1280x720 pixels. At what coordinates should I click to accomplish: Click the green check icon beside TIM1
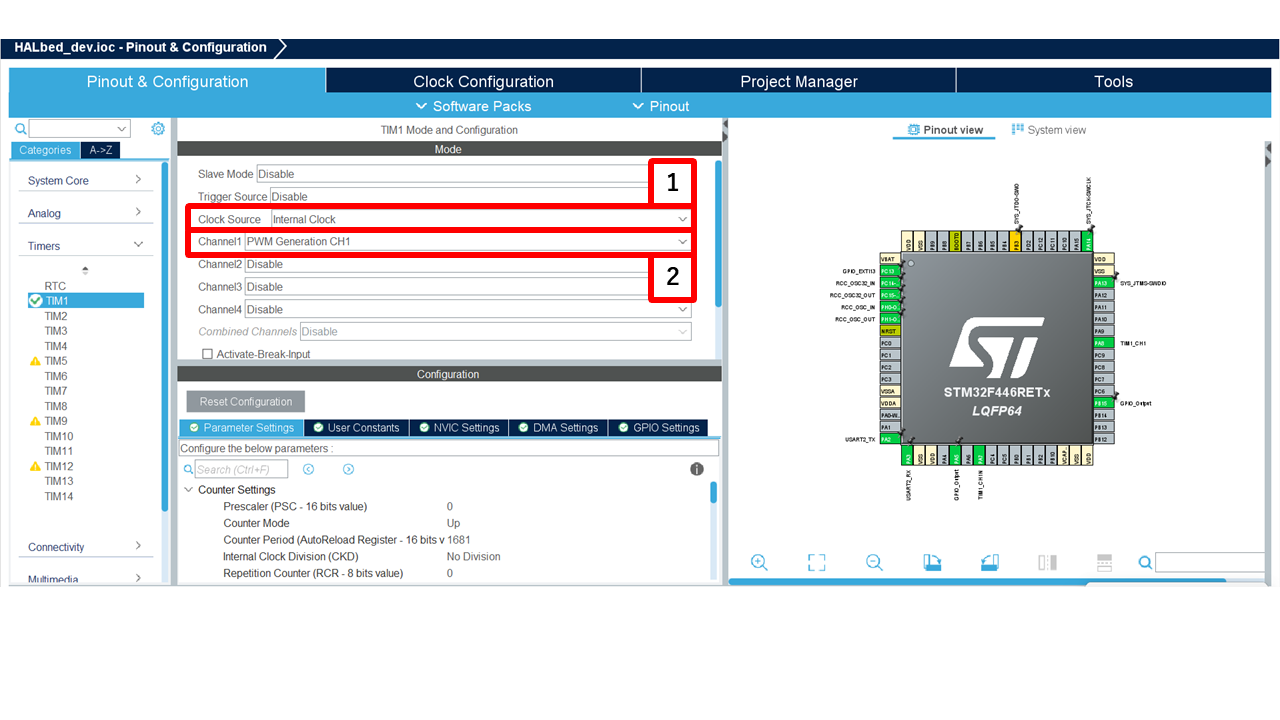[x=36, y=300]
